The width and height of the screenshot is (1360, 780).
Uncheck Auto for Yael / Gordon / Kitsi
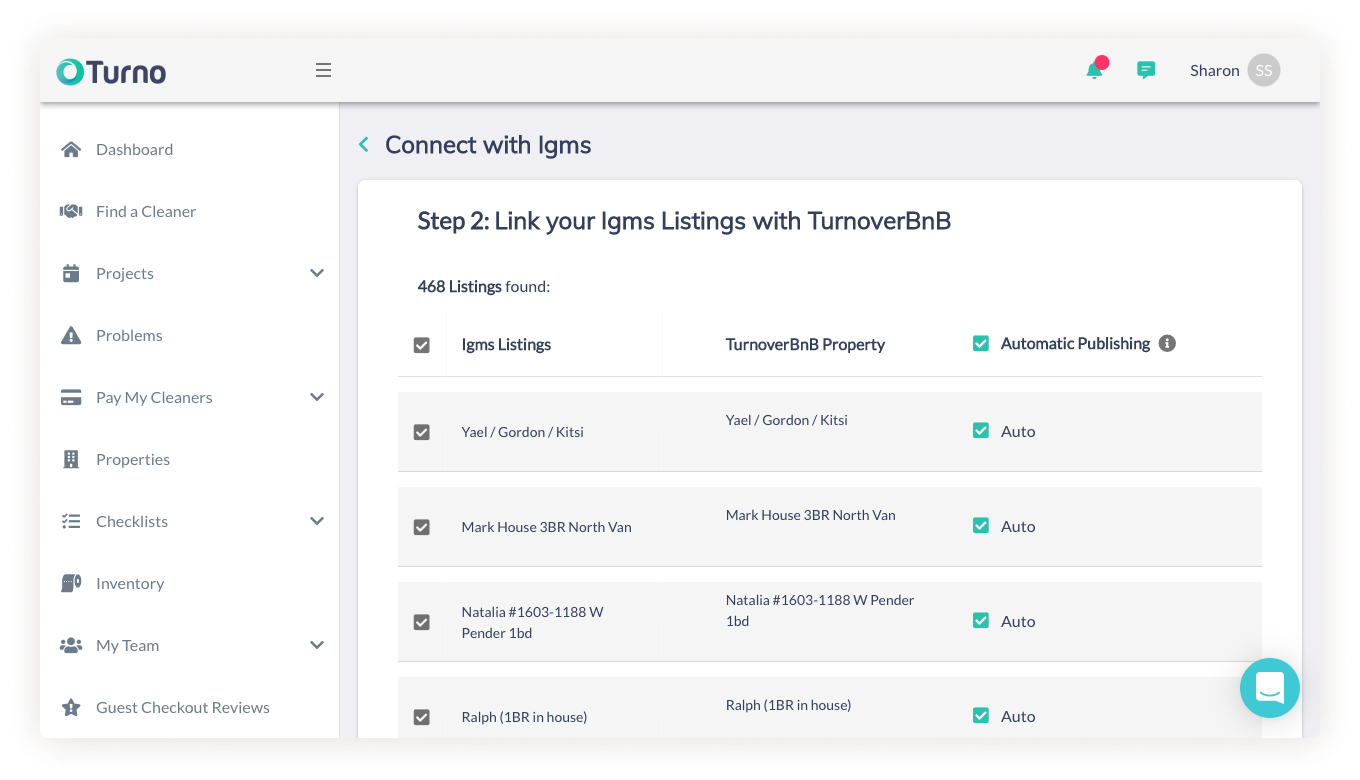point(981,431)
